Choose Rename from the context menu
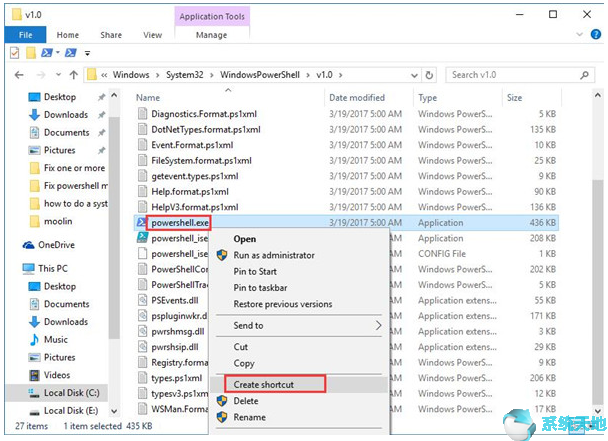This screenshot has width=608, height=441. (x=249, y=417)
